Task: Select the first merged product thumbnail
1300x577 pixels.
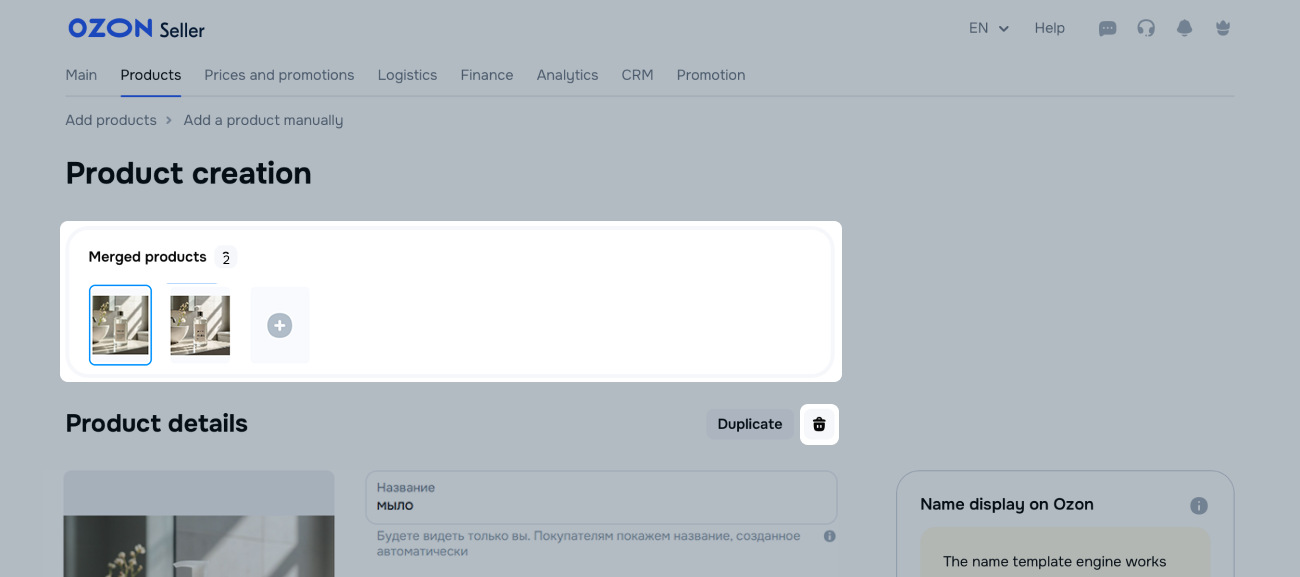Action: (x=120, y=325)
